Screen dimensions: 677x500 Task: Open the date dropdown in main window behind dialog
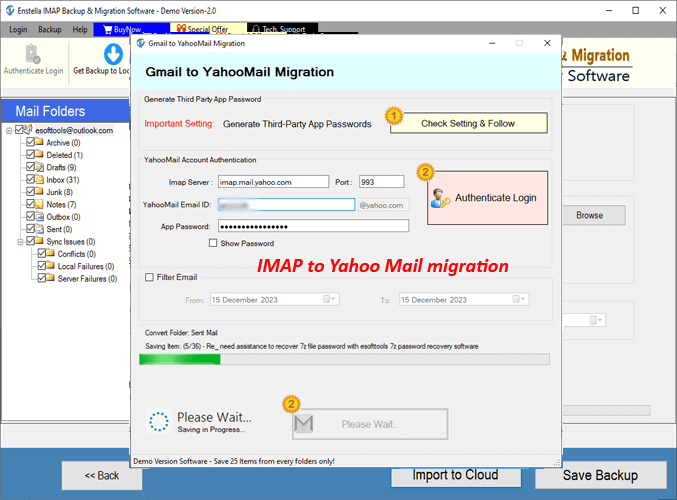click(597, 320)
